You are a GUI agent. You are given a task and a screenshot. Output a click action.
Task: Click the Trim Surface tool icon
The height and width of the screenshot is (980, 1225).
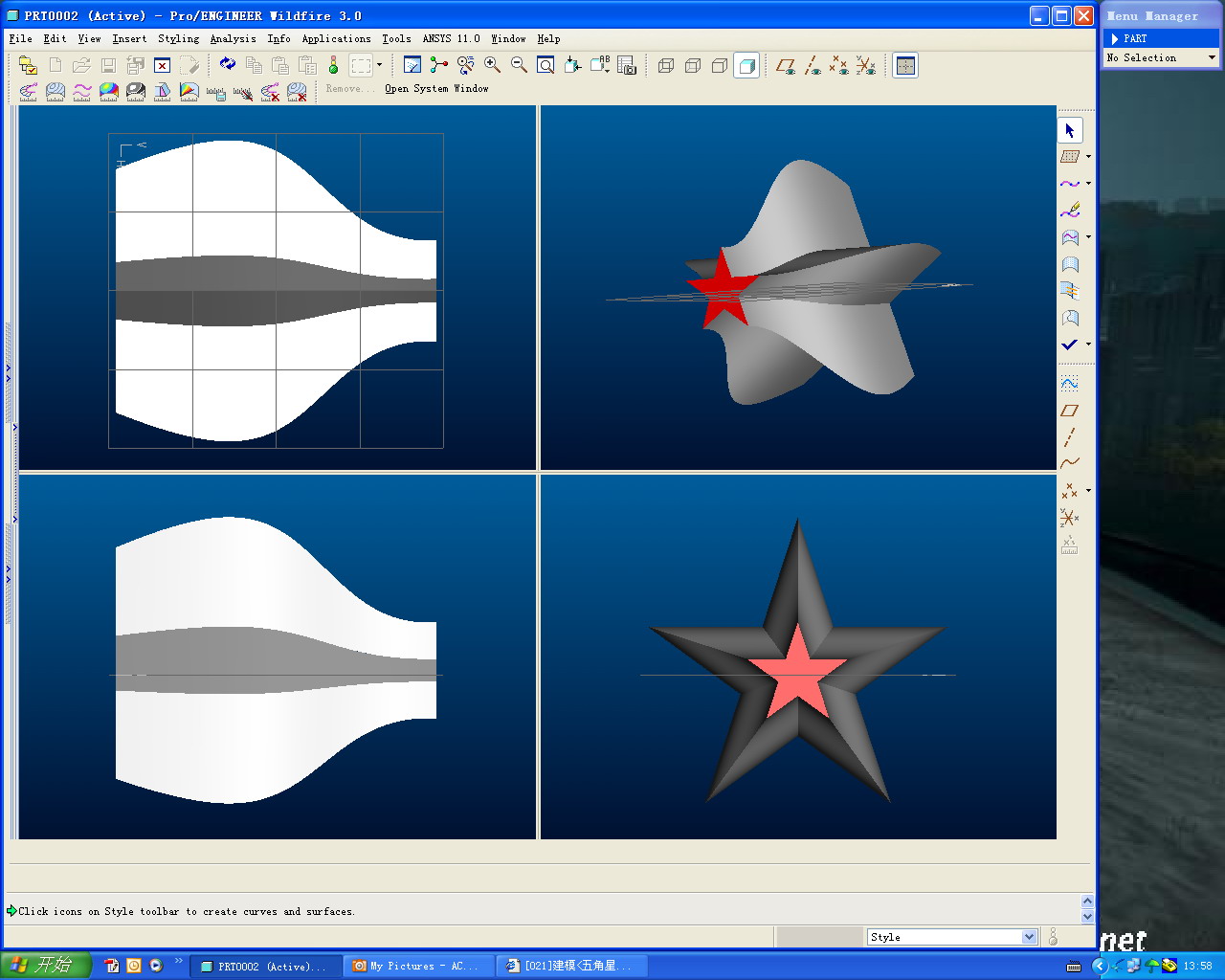coord(1070,318)
